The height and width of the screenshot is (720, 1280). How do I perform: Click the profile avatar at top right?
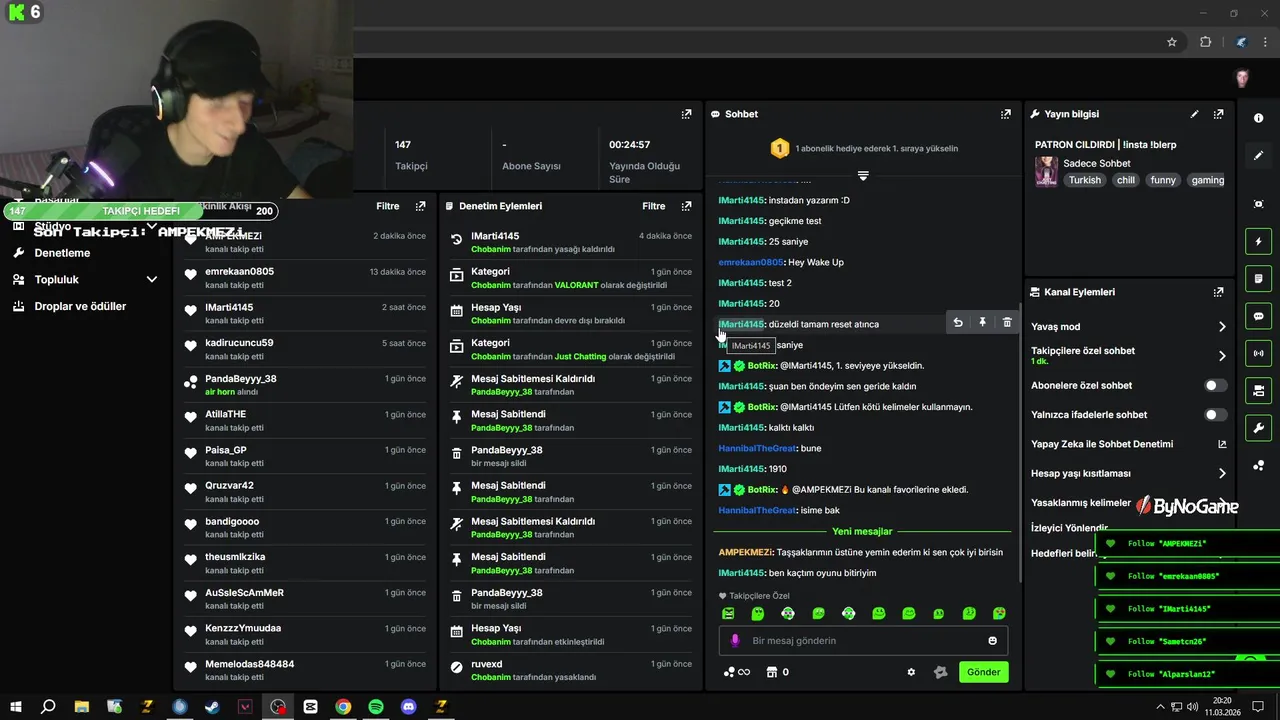coord(1242,78)
